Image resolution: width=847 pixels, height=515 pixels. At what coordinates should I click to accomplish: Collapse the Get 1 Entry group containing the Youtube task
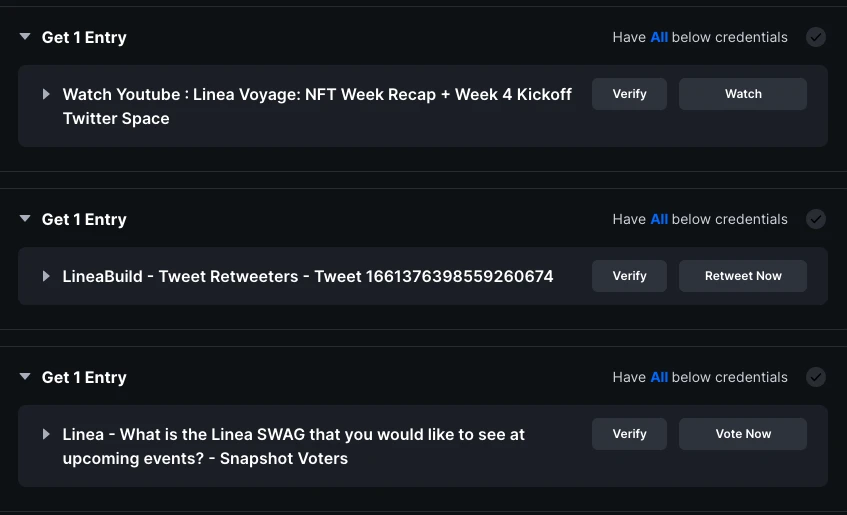[x=25, y=37]
